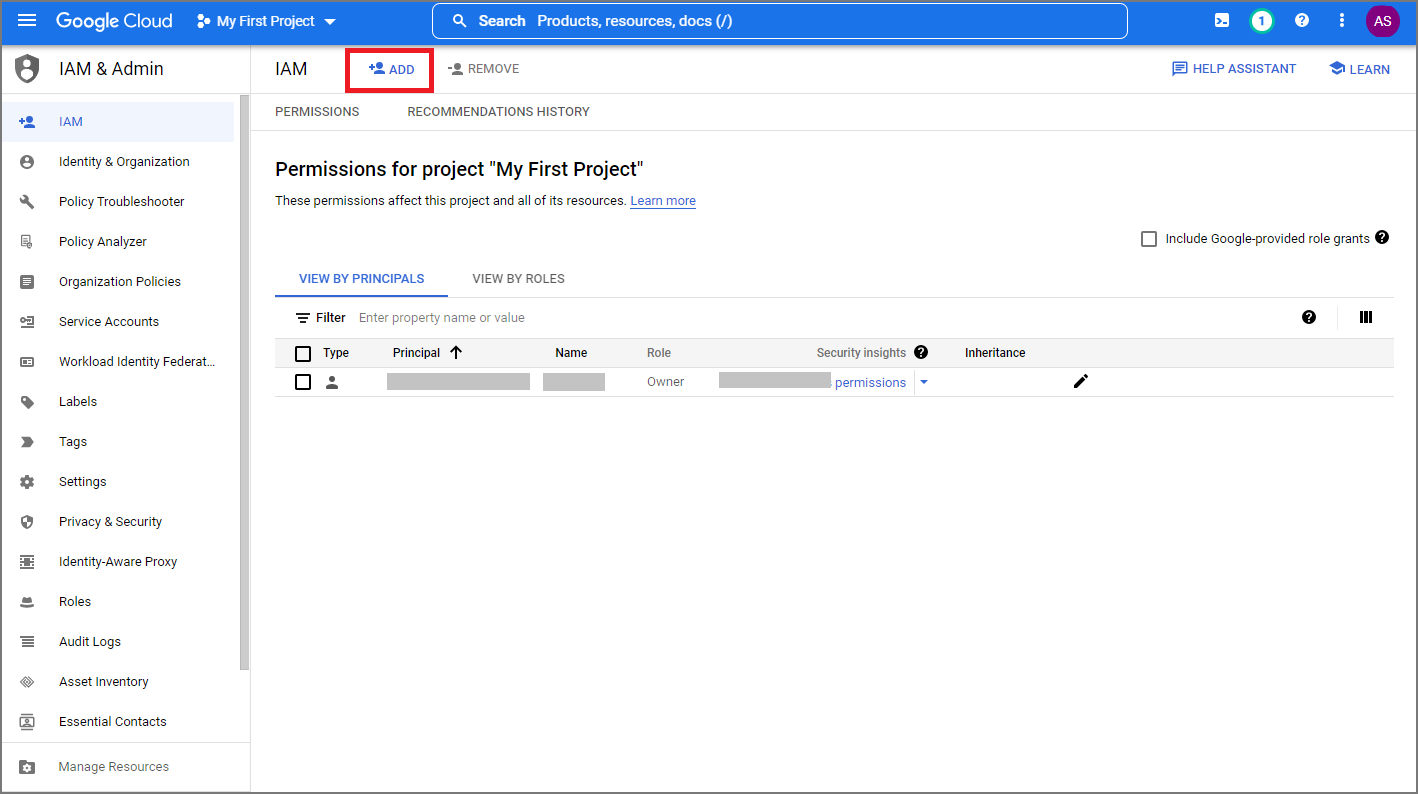Click the Audit Logs list icon
The image size is (1418, 794).
(27, 642)
